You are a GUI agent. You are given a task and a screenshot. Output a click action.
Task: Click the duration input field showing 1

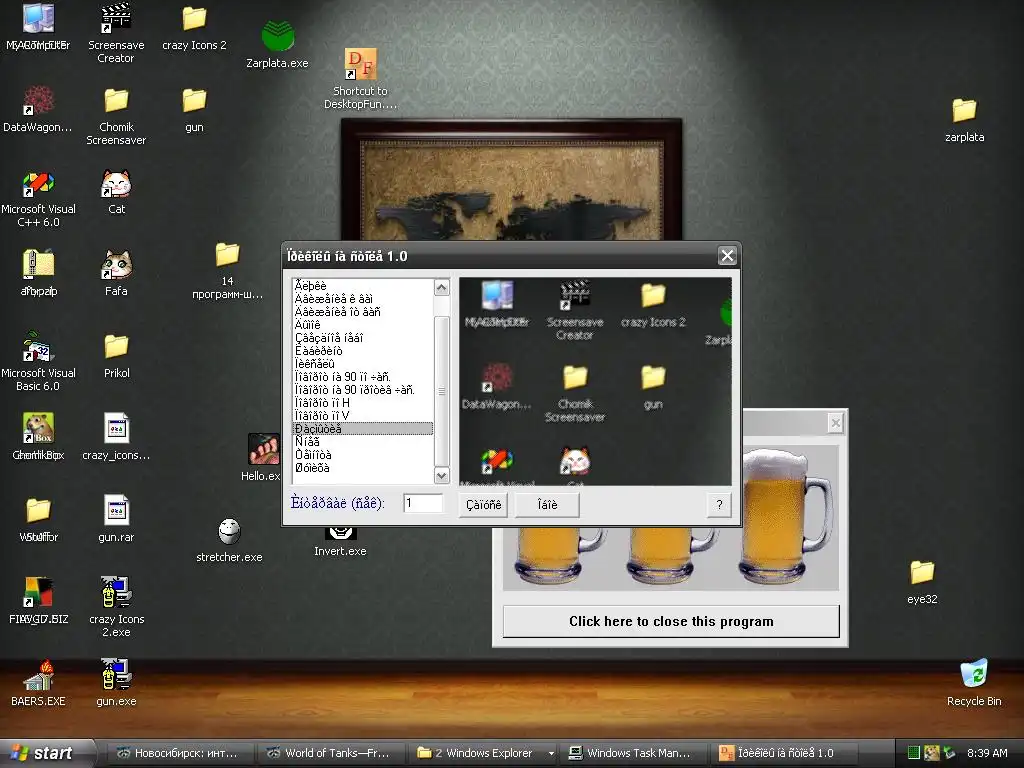click(423, 503)
